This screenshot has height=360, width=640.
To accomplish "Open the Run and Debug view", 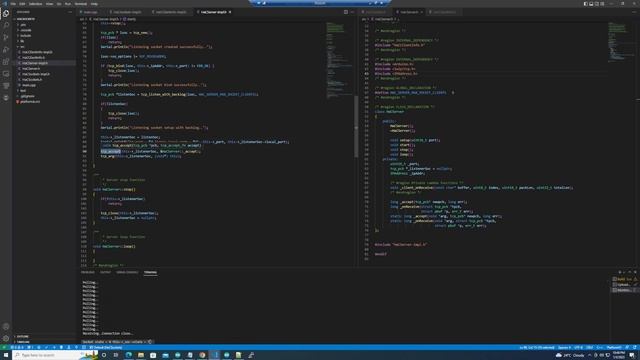I will click(x=6, y=49).
